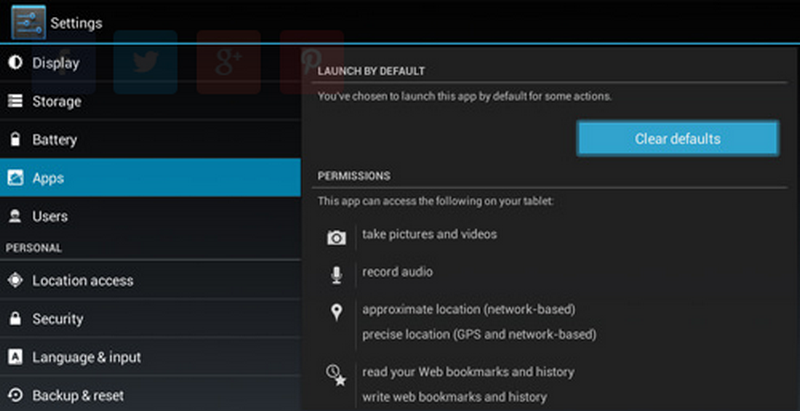
Task: Click the Backup & reset icon
Action: coord(15,395)
